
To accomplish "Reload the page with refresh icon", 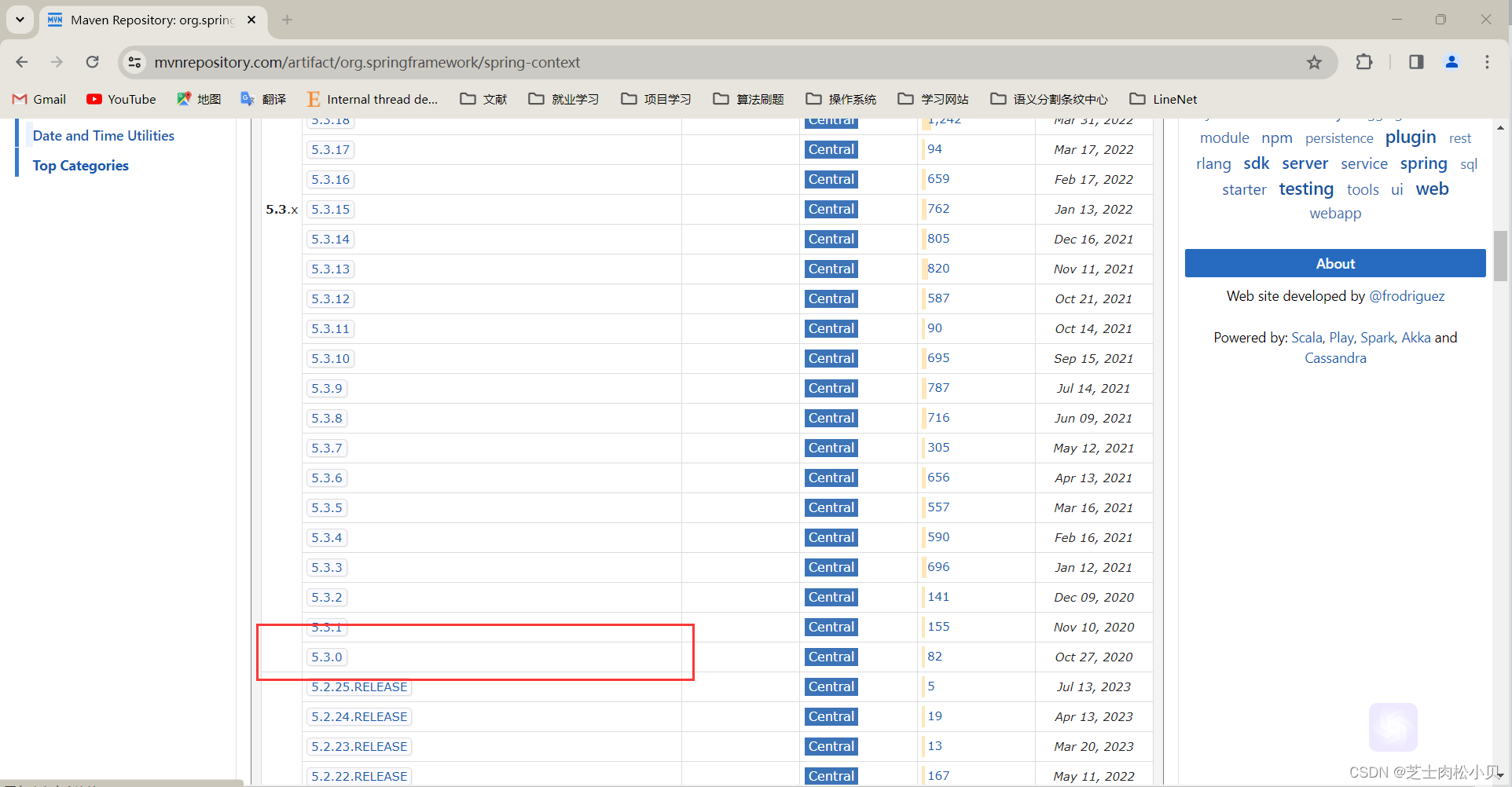I will pos(92,62).
